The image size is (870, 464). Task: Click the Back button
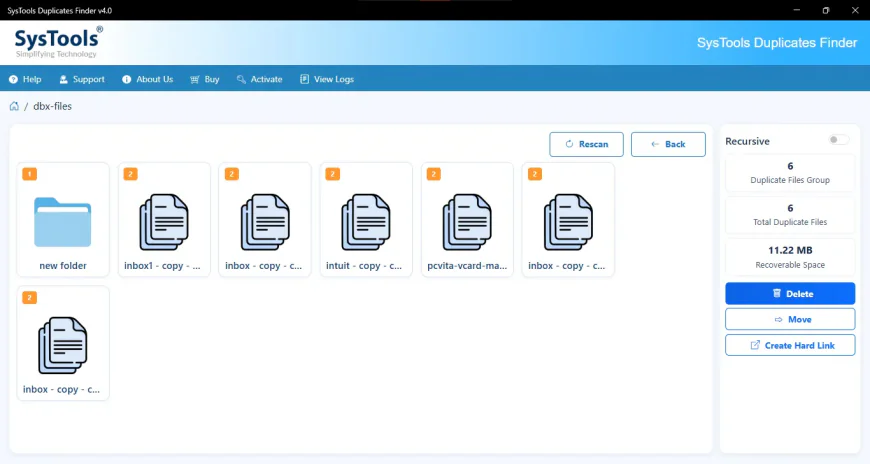tap(668, 144)
